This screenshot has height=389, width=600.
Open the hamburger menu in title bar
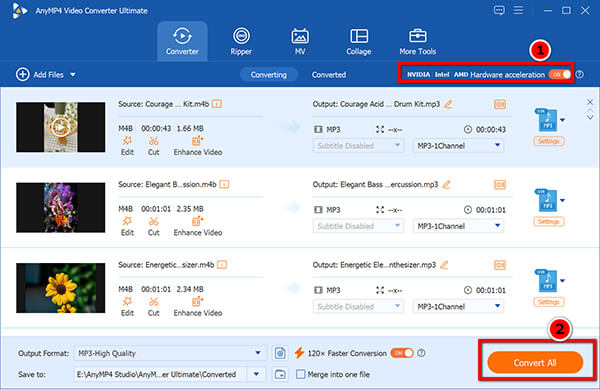518,10
